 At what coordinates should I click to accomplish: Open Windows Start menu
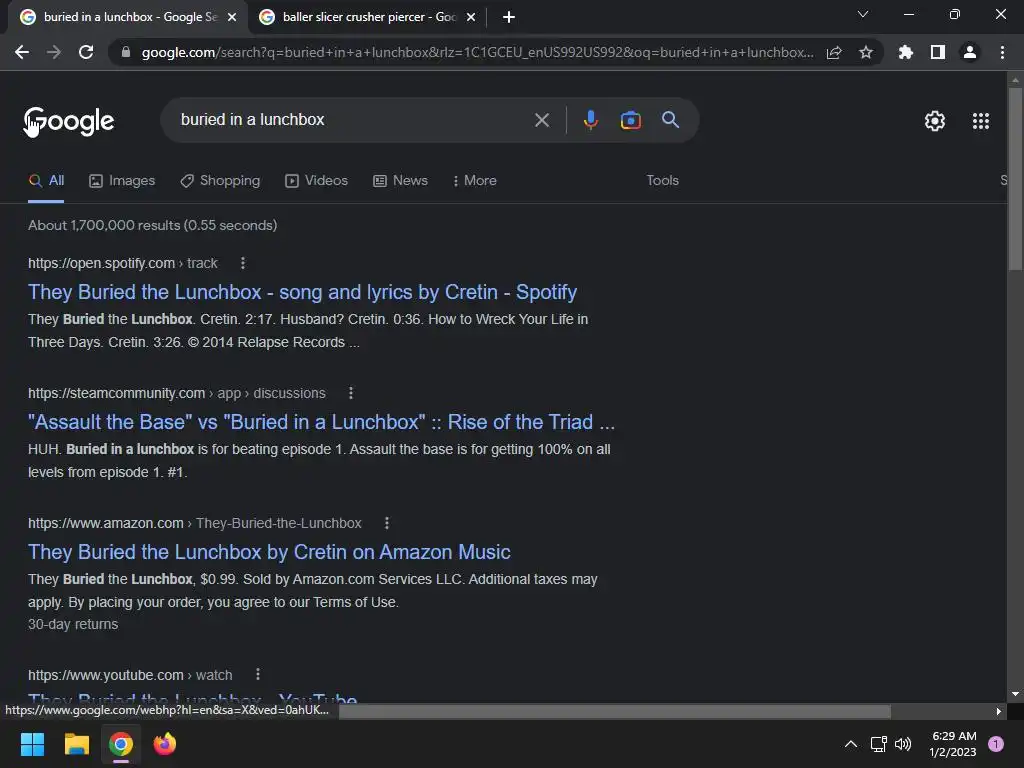32,744
